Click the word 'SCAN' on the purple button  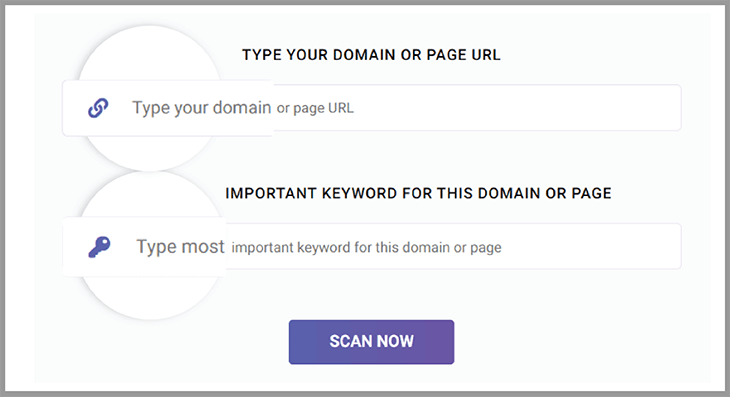(351, 342)
